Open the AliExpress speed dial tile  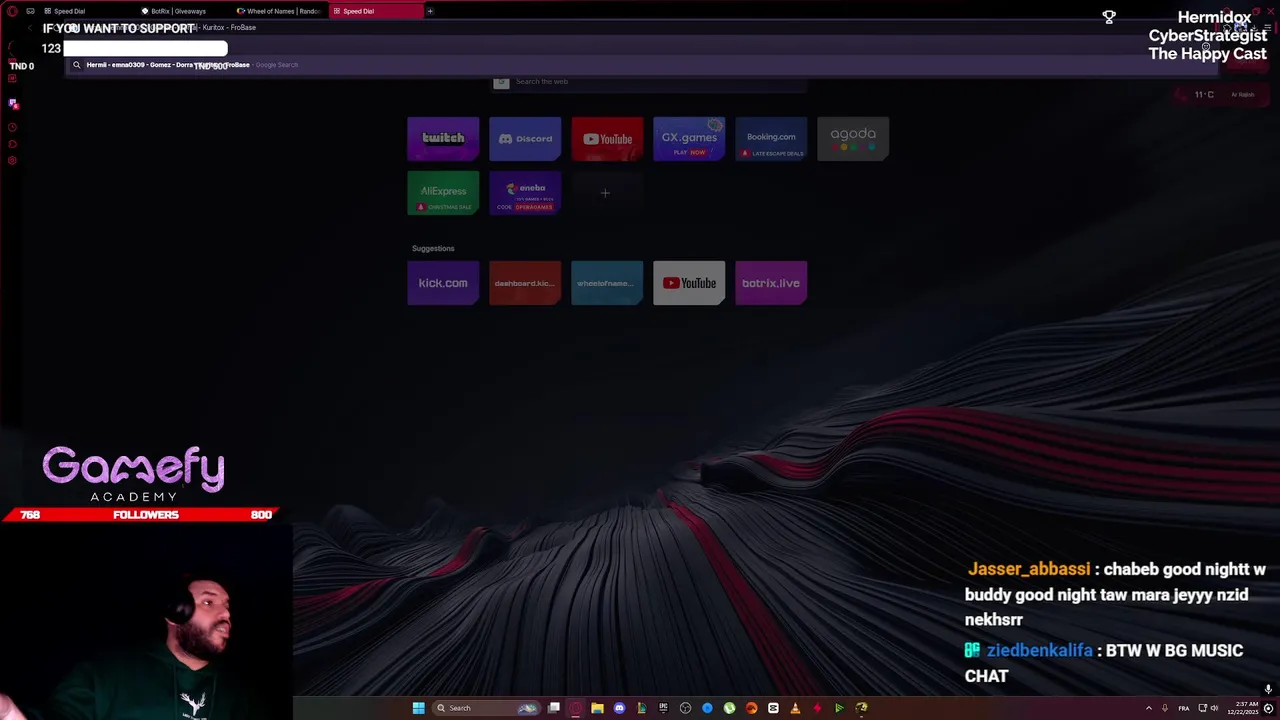[443, 193]
